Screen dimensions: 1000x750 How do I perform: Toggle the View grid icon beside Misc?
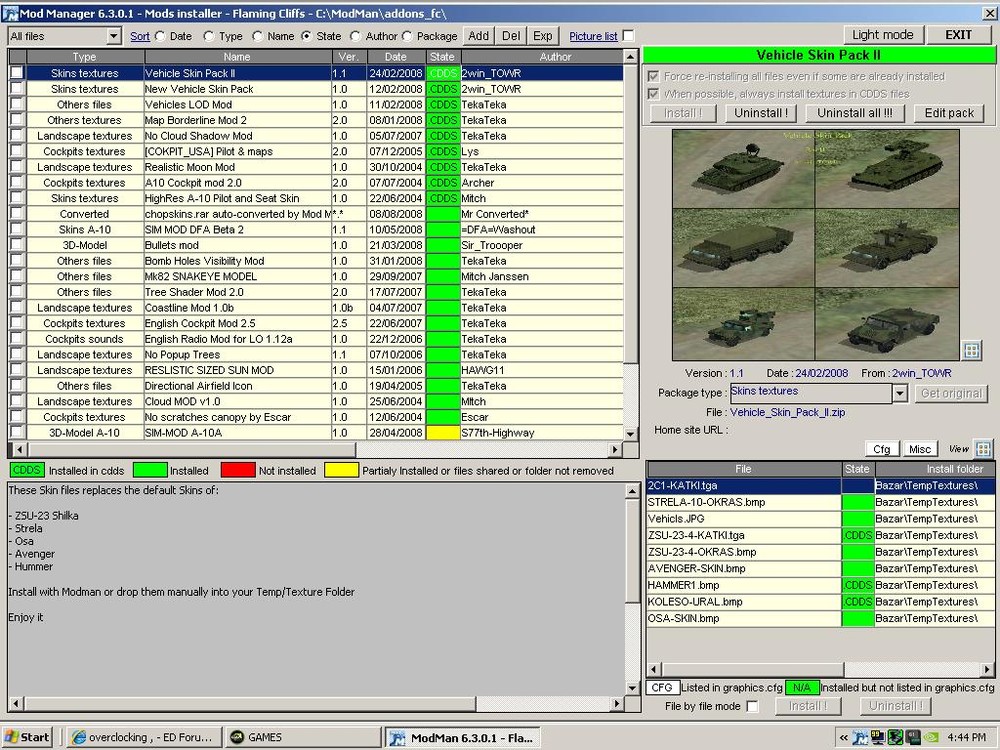[983, 449]
